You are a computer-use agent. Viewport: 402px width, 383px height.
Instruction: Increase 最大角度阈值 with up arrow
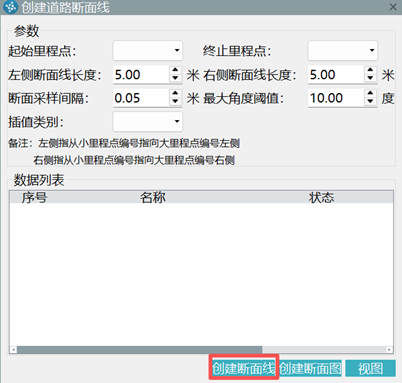pyautogui.click(x=370, y=94)
